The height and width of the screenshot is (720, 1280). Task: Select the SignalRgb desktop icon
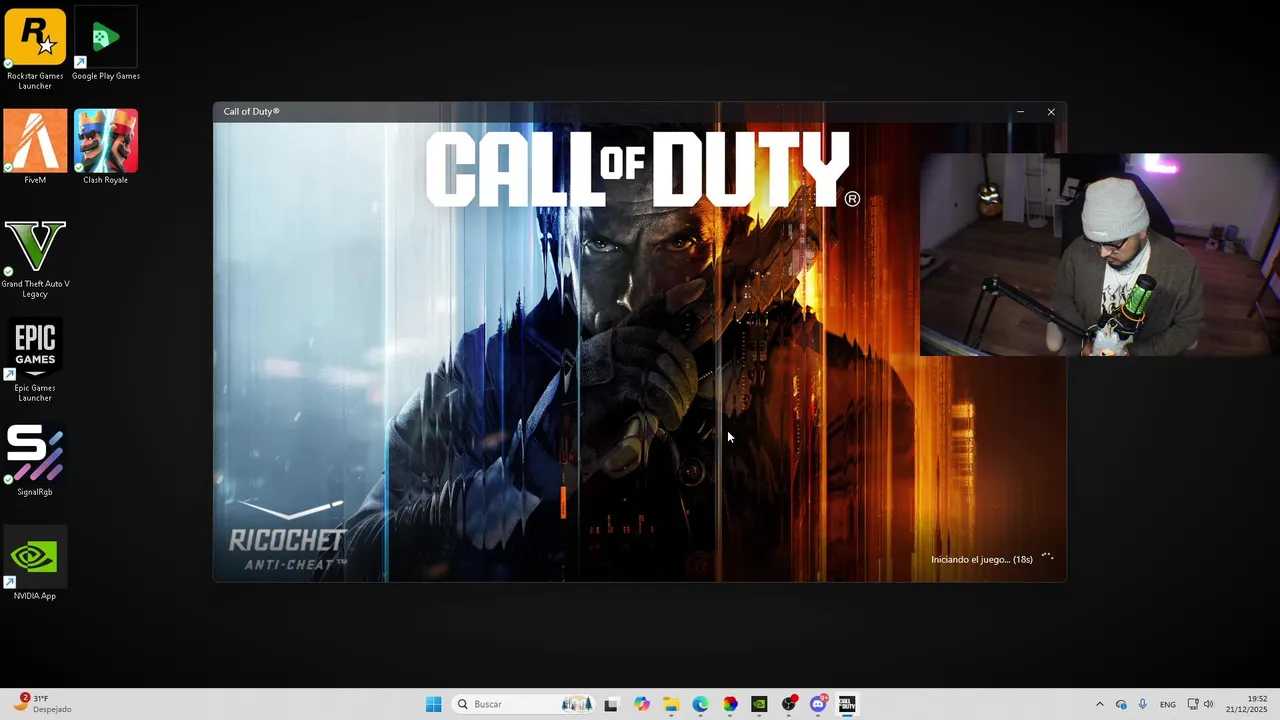pyautogui.click(x=35, y=460)
